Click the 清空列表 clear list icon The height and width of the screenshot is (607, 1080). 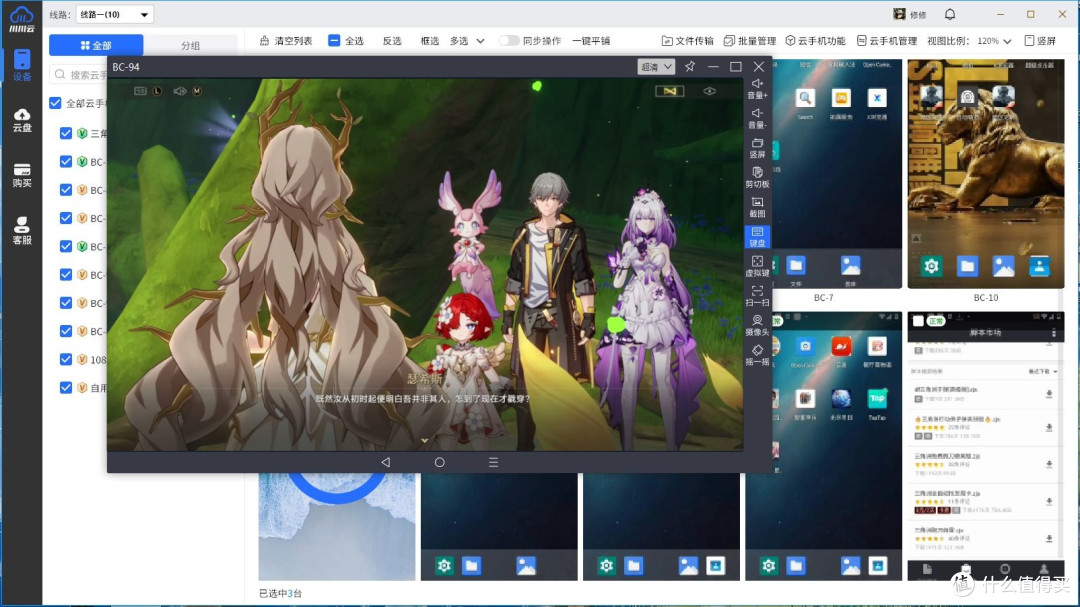coord(264,41)
